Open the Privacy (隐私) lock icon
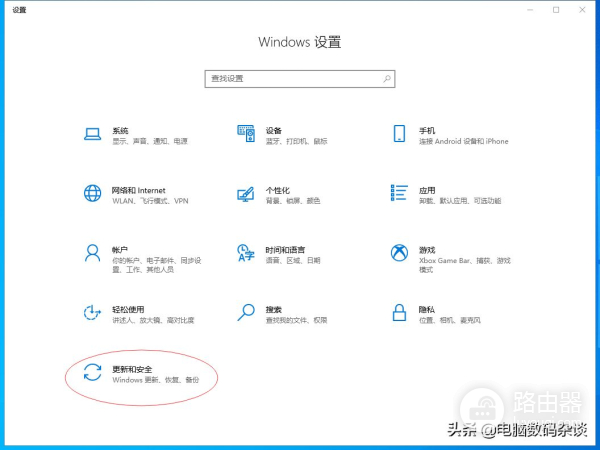Viewport: 600px width, 450px height. point(399,313)
